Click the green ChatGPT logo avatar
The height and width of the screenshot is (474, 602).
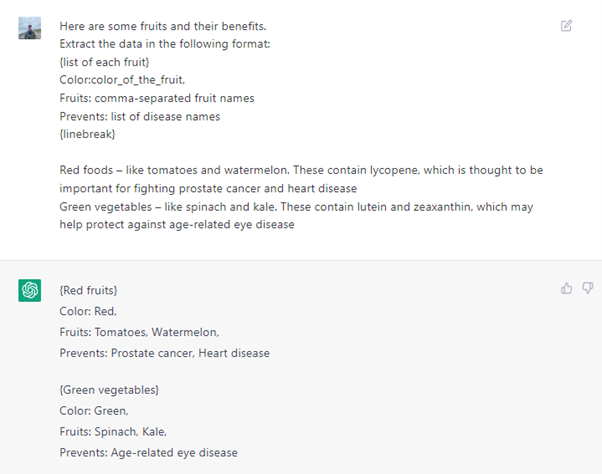pos(30,291)
